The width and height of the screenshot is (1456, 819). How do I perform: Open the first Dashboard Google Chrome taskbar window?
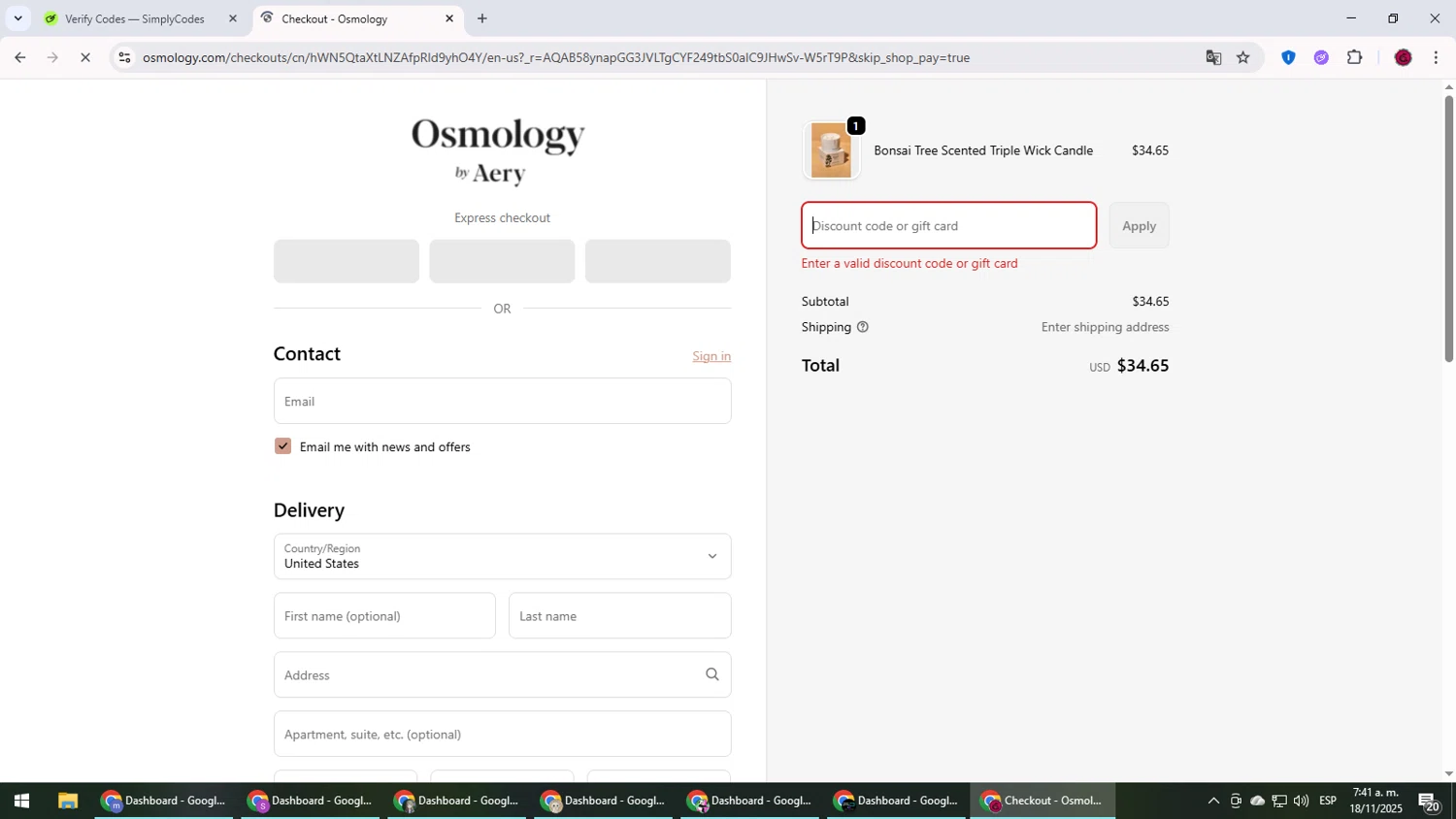[x=164, y=801]
